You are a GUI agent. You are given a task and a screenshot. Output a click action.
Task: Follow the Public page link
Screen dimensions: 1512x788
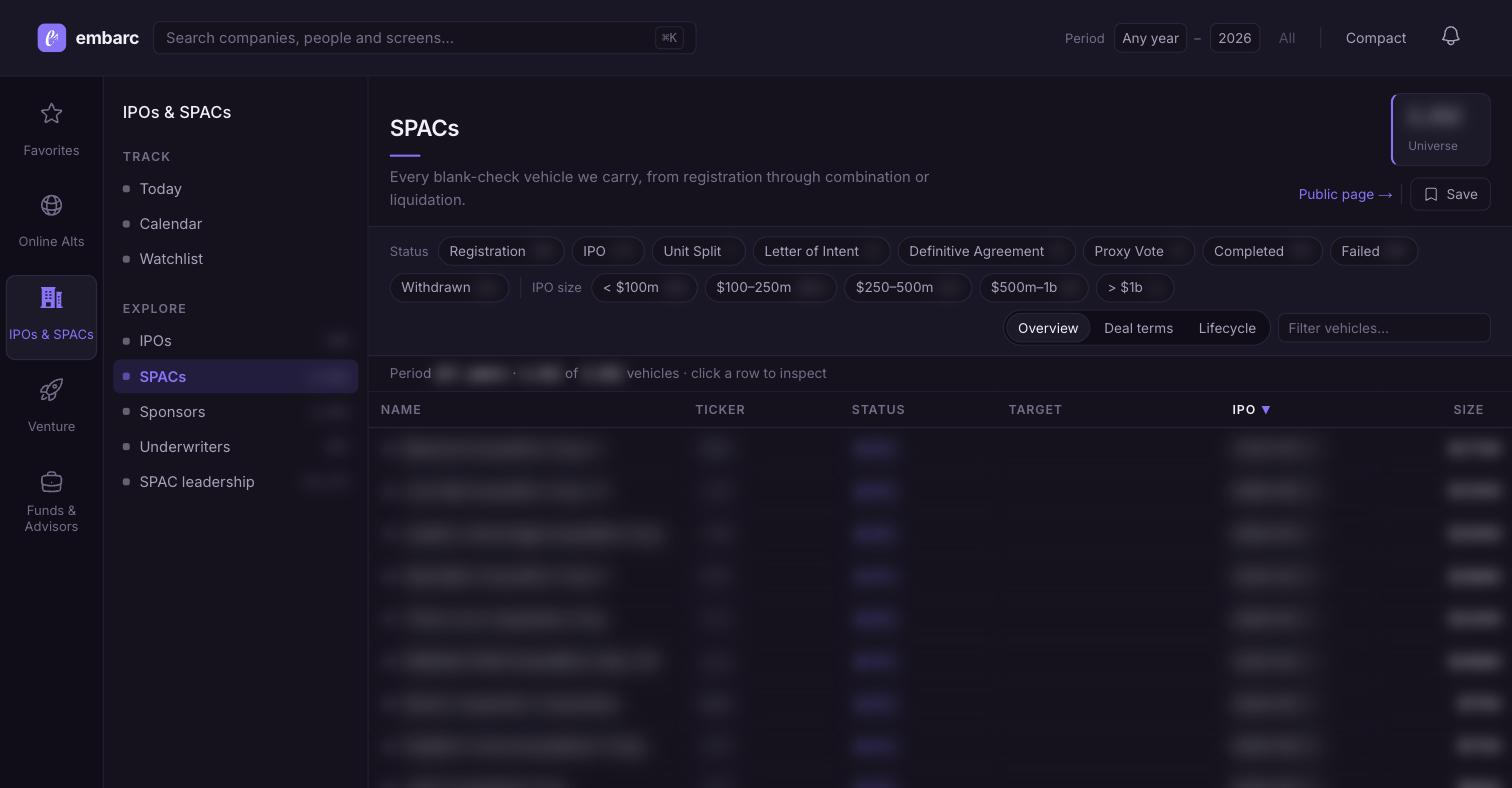1345,194
